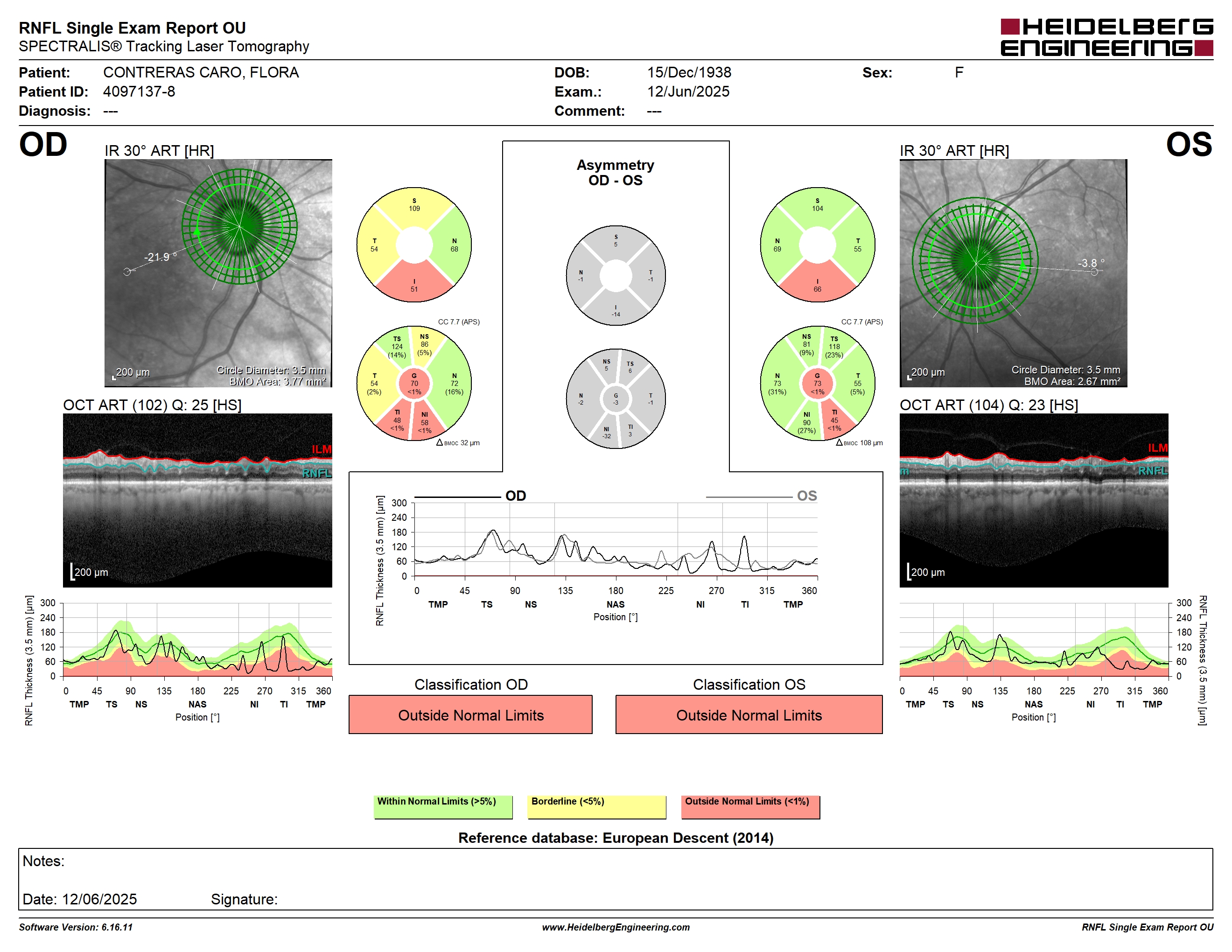Click the asymmetry global G -3 center
This screenshot has height=952, width=1232.
pyautogui.click(x=616, y=399)
